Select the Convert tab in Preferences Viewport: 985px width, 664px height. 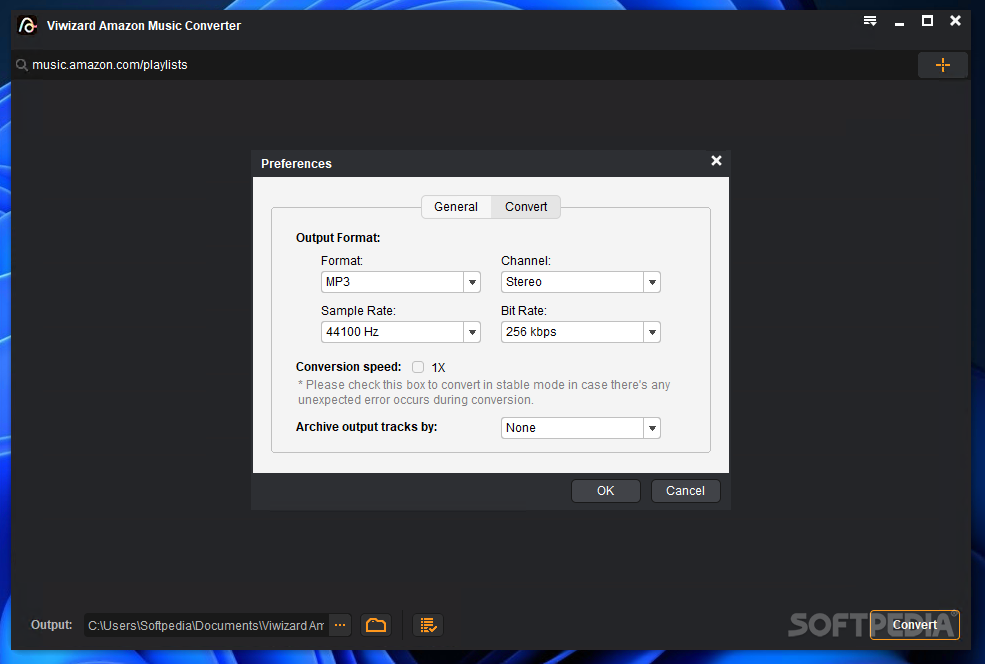coord(526,207)
